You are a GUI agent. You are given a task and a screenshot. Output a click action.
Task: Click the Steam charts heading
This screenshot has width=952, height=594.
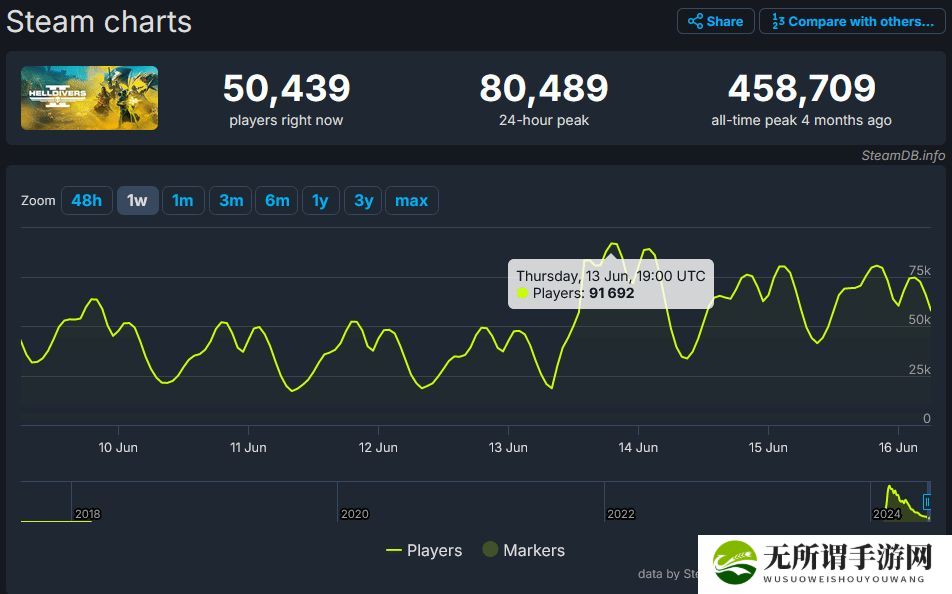[x=99, y=22]
